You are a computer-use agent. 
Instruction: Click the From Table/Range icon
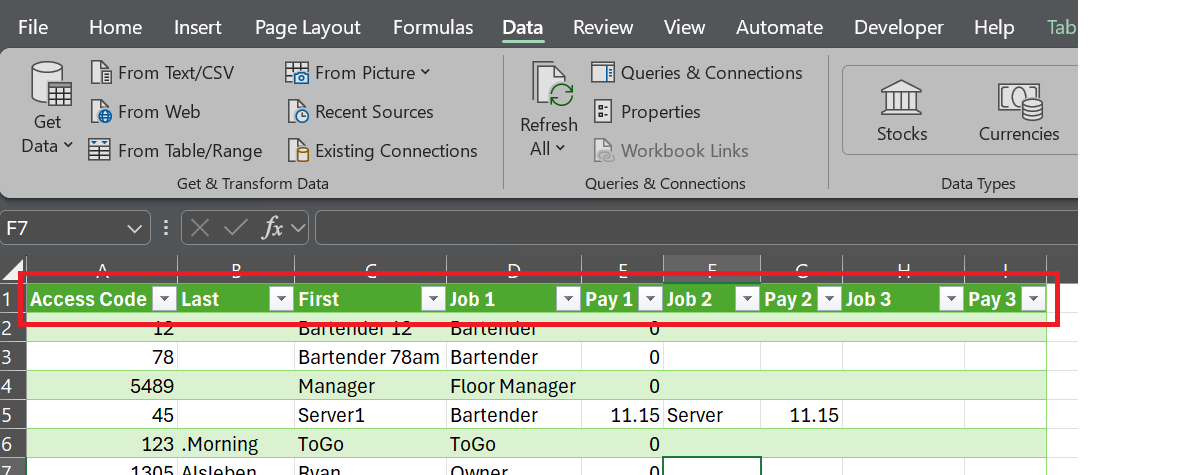point(100,151)
